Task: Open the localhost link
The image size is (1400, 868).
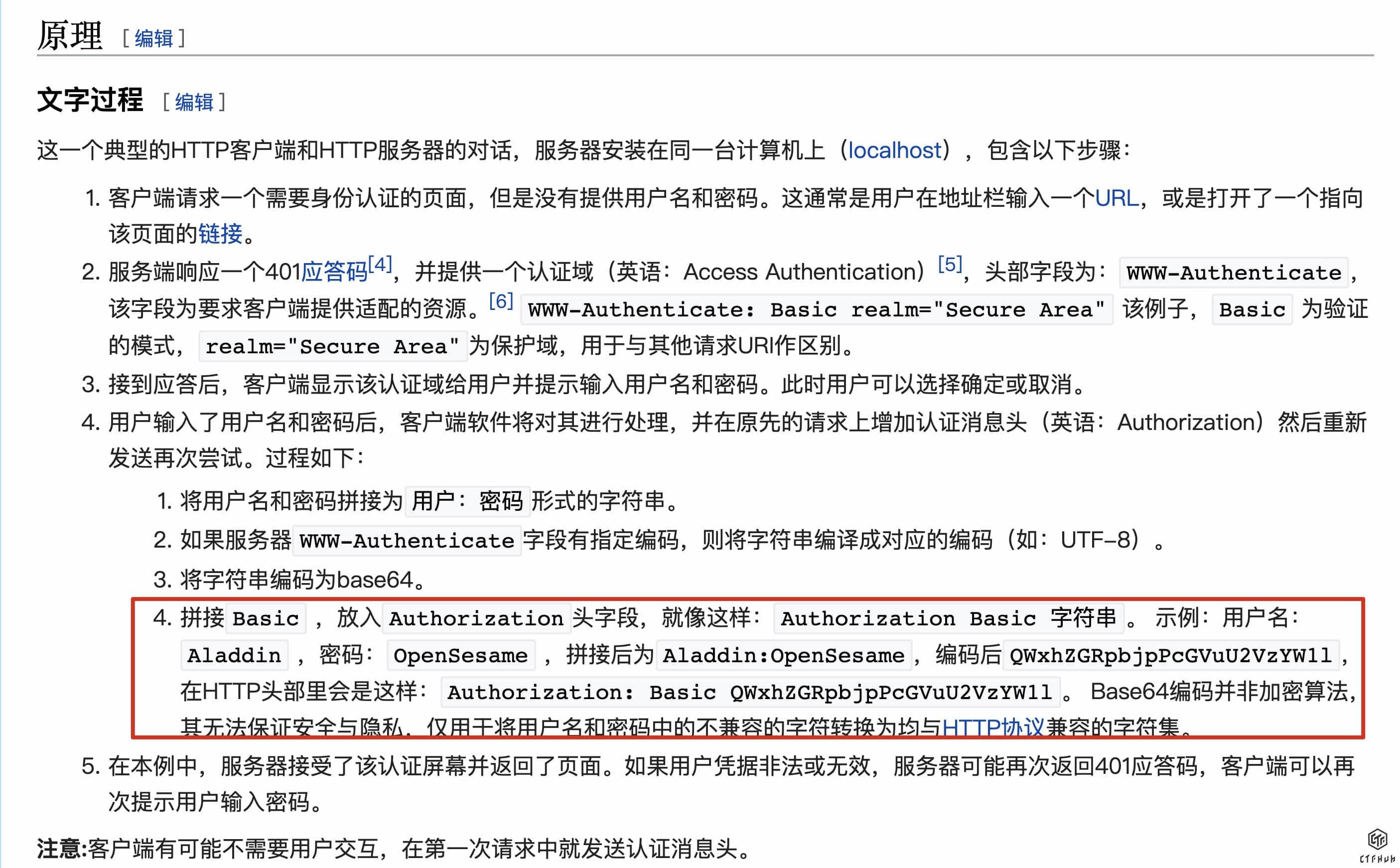Action: pos(894,150)
